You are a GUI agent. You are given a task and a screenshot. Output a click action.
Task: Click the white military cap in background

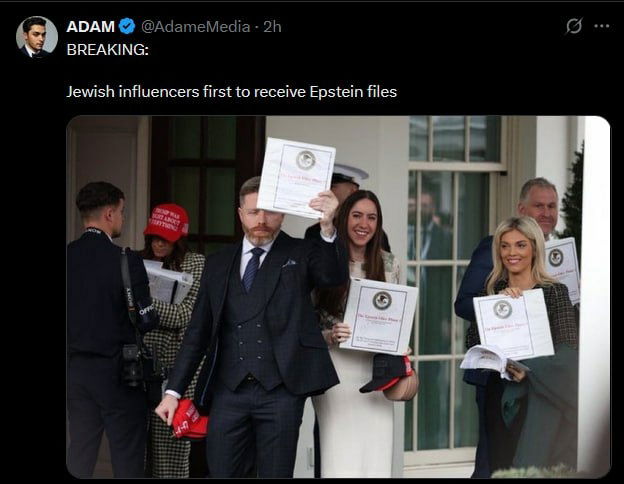tap(348, 174)
